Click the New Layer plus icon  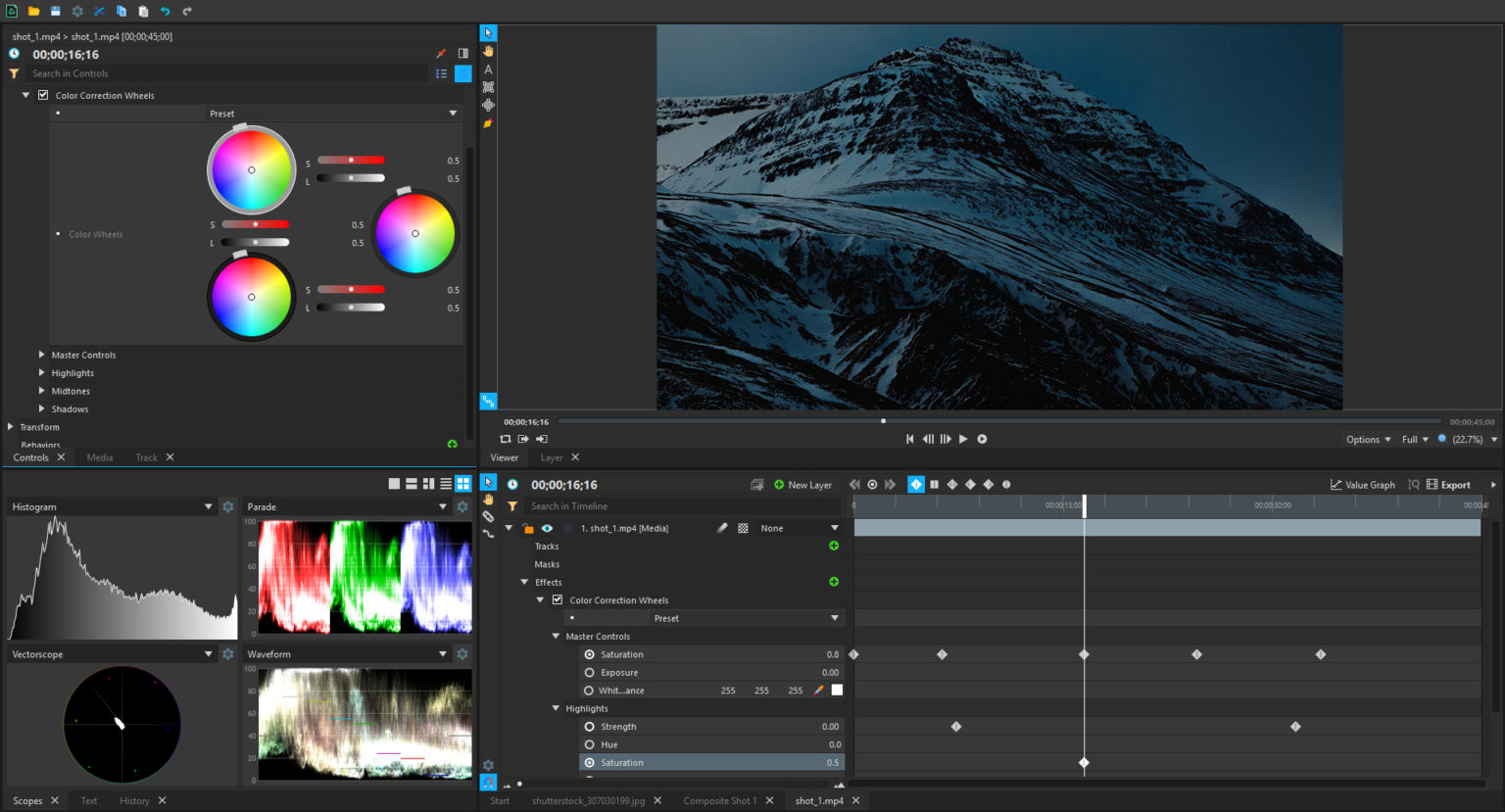(x=779, y=485)
